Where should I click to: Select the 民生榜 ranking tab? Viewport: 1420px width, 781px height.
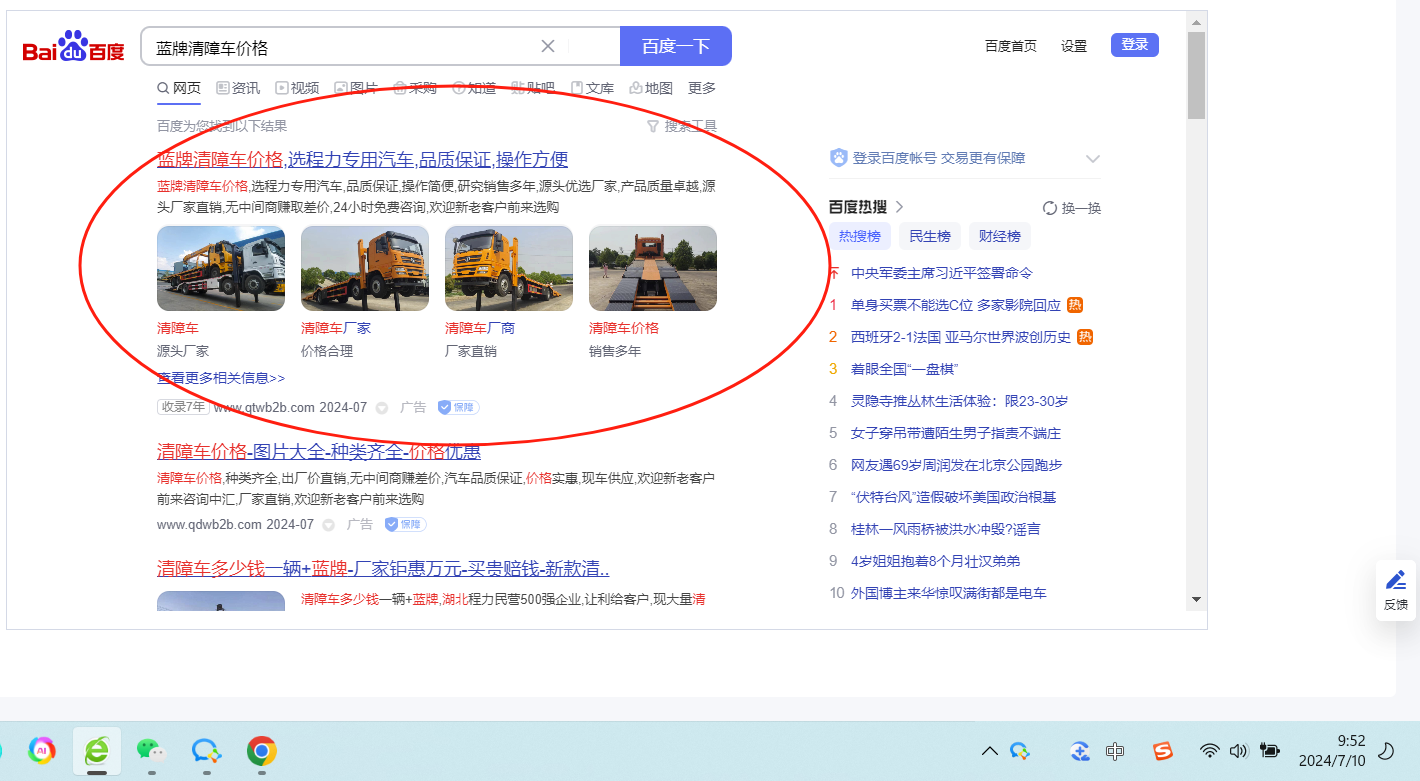click(930, 236)
